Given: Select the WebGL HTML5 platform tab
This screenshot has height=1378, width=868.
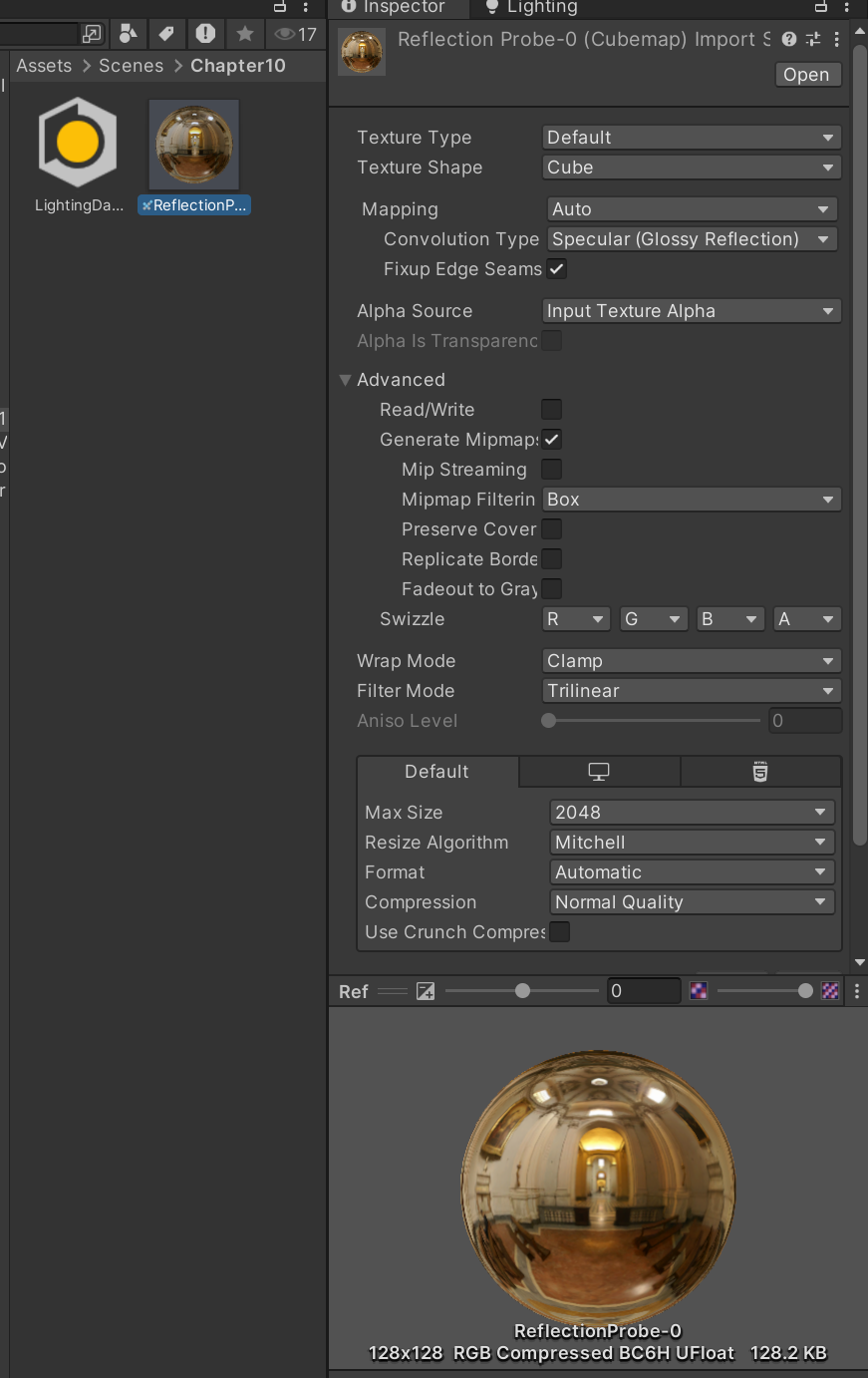Looking at the screenshot, I should pyautogui.click(x=760, y=772).
